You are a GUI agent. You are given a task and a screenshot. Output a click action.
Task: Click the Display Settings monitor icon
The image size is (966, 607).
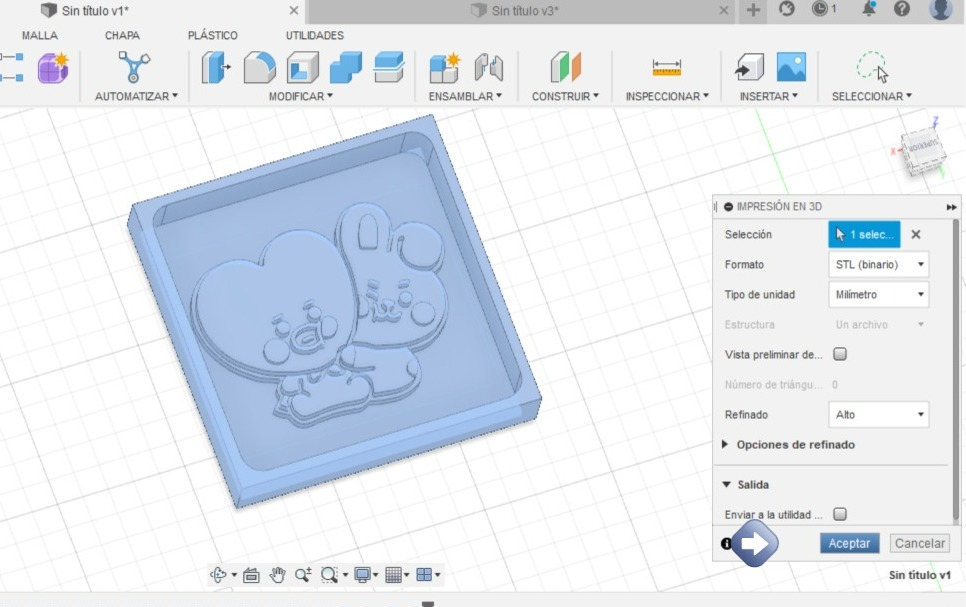point(362,575)
